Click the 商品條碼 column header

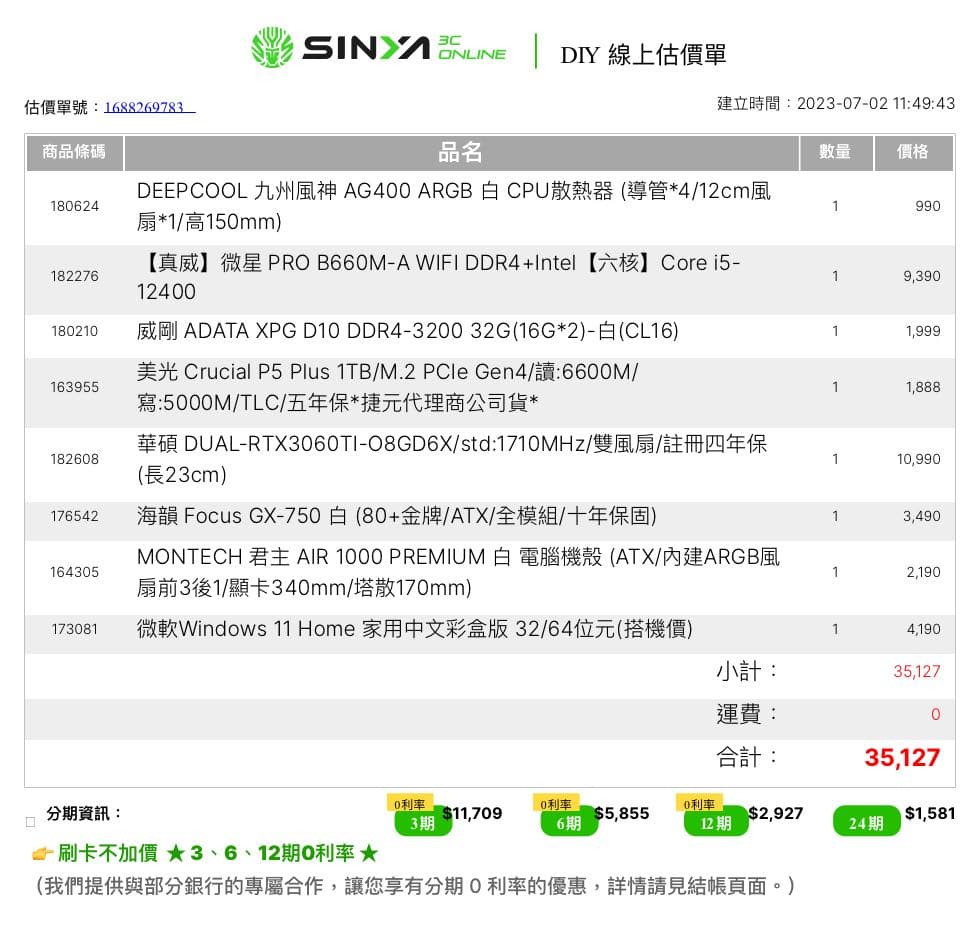tap(74, 152)
